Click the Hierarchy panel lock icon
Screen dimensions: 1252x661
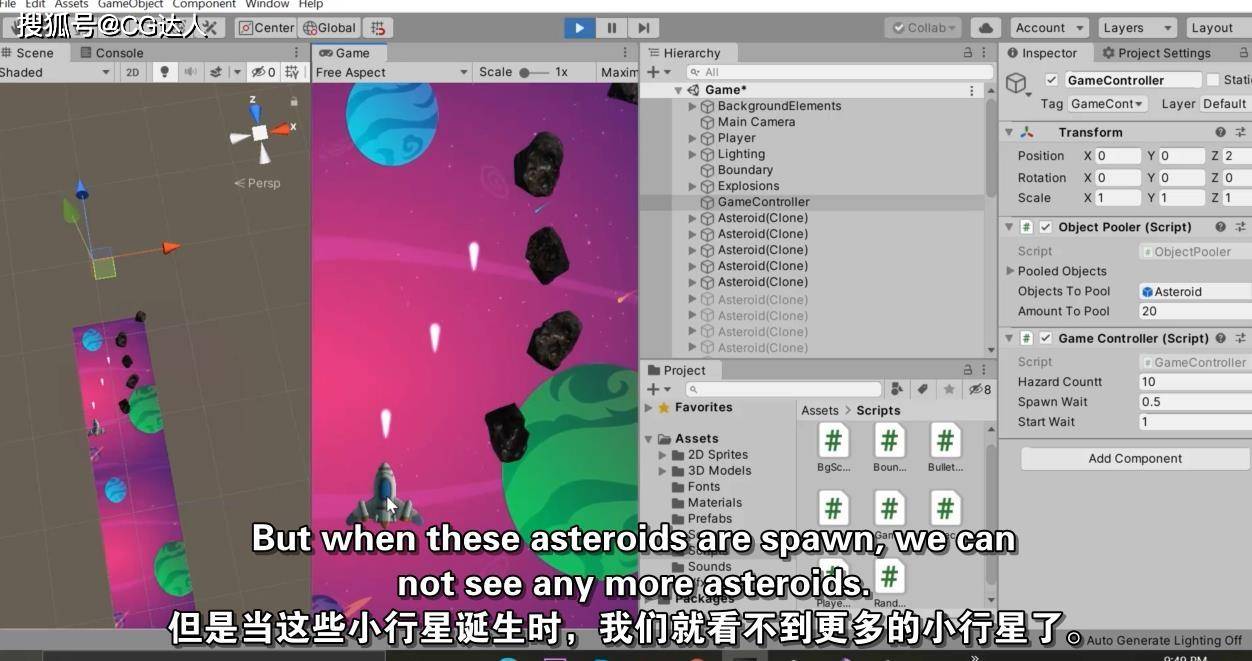pyautogui.click(x=967, y=53)
